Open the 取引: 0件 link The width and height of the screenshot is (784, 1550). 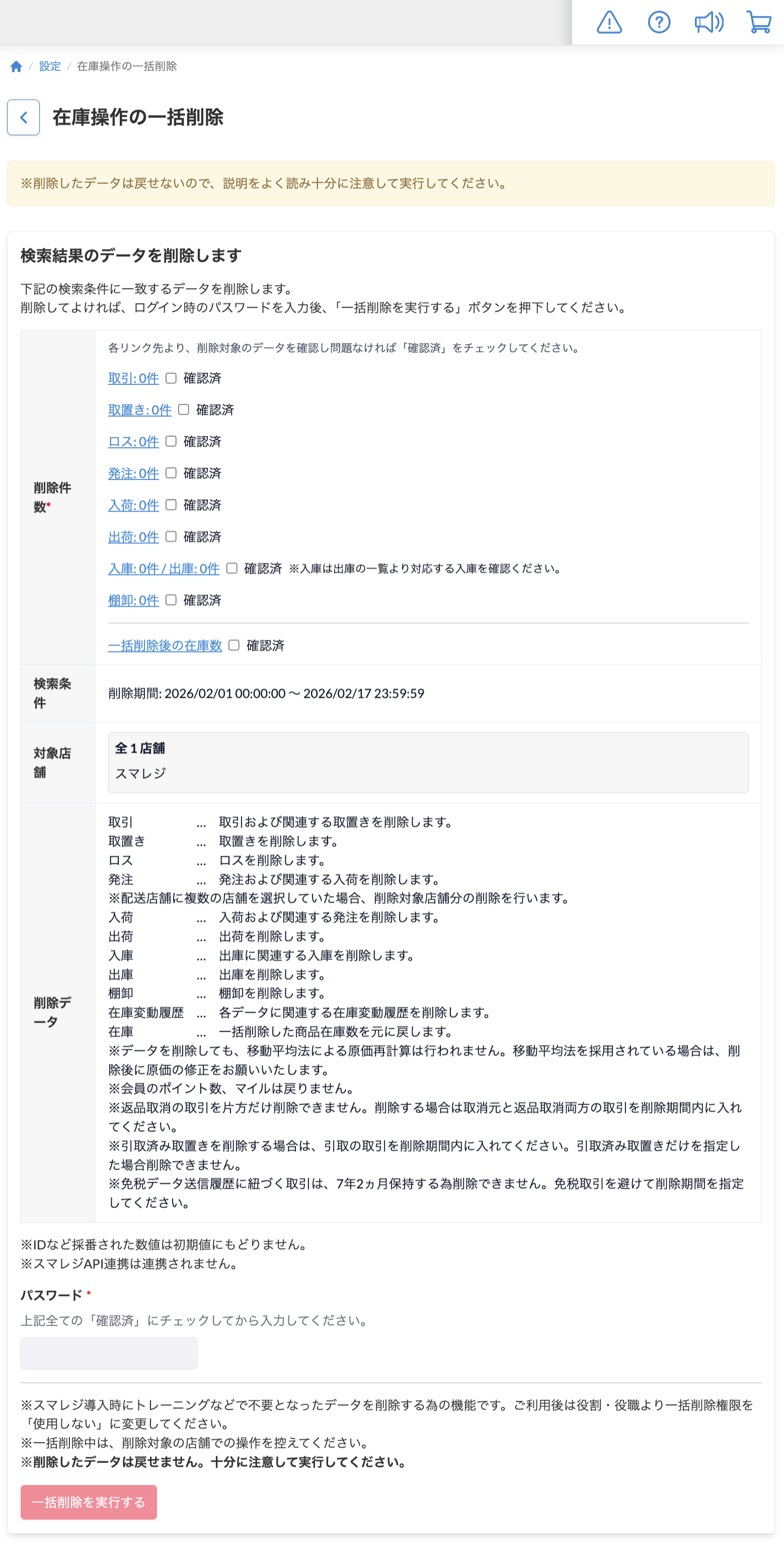pos(133,378)
